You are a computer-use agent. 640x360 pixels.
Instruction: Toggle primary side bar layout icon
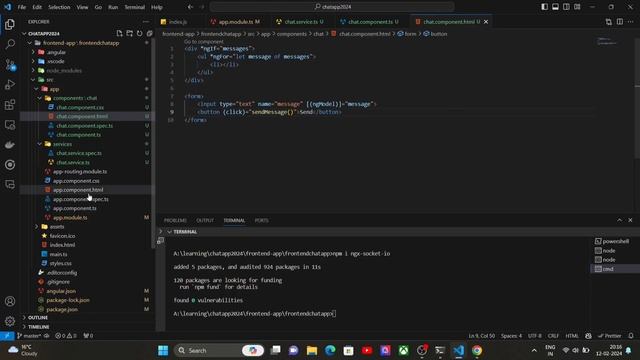[544, 7]
